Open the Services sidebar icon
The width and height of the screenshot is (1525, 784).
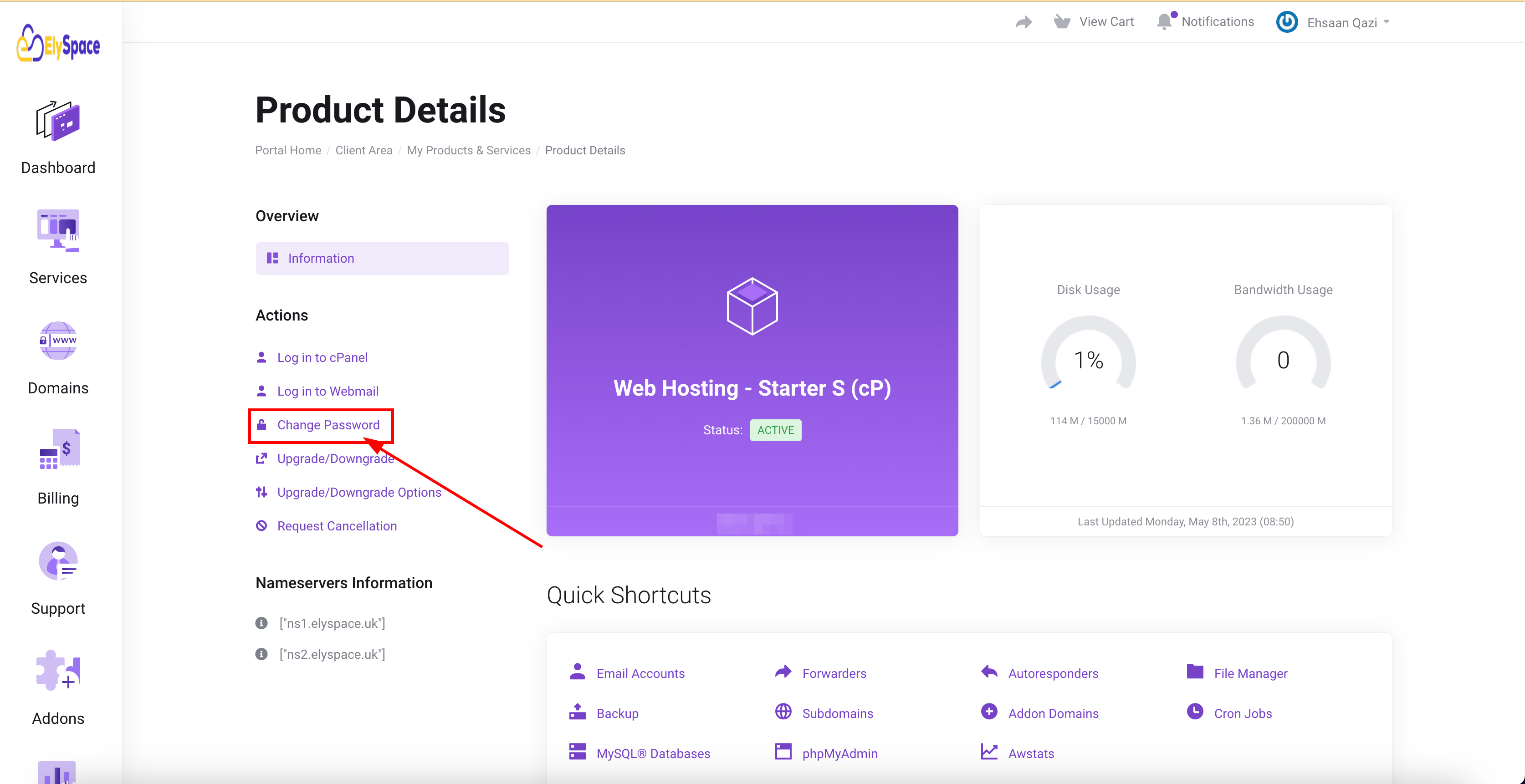[58, 231]
